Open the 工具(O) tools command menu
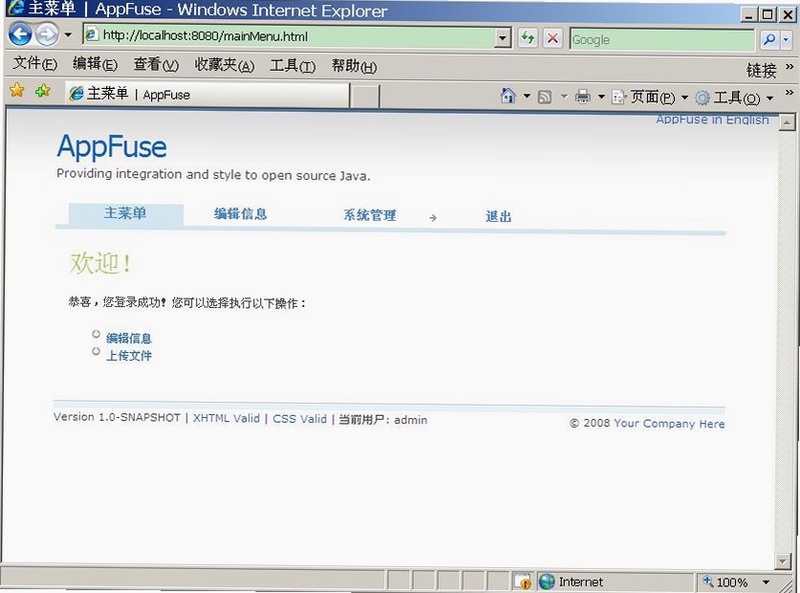The height and width of the screenshot is (593, 800). [x=735, y=97]
